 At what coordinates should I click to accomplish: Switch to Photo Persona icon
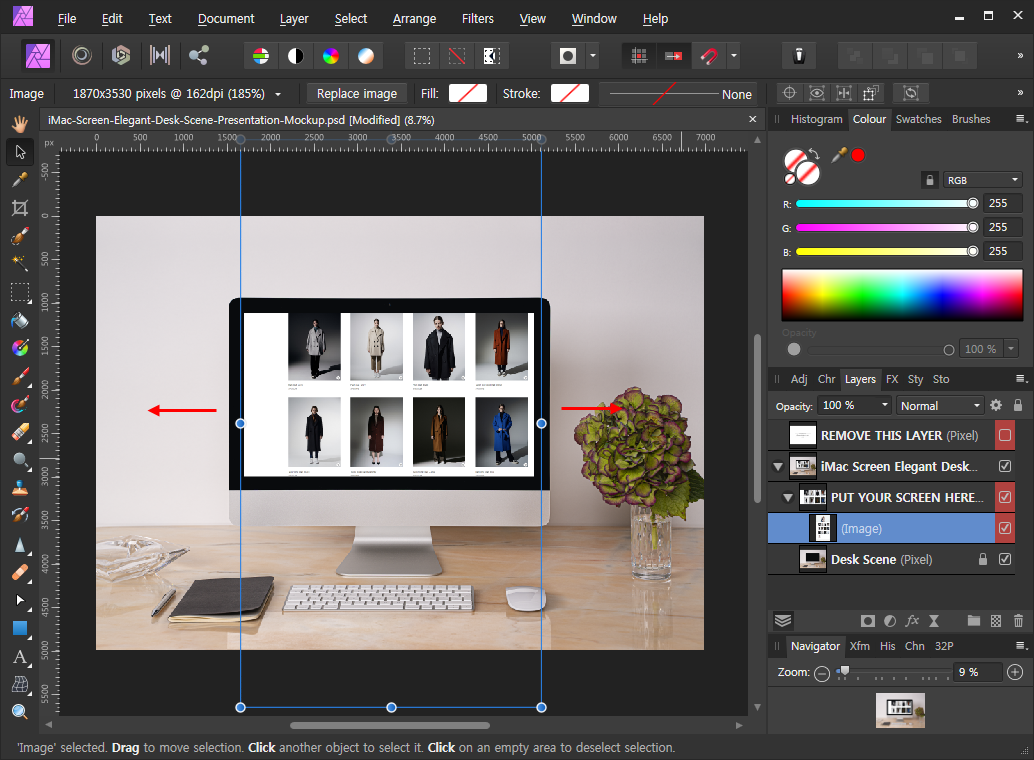click(x=38, y=56)
